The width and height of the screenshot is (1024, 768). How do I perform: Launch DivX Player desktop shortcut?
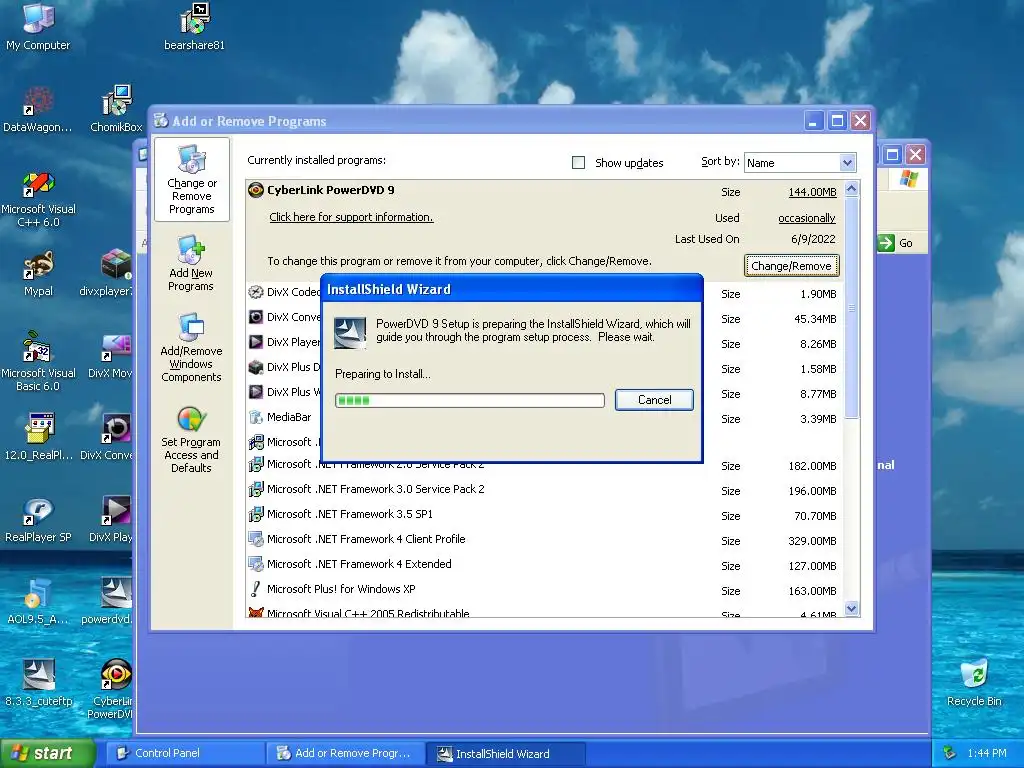(x=111, y=519)
